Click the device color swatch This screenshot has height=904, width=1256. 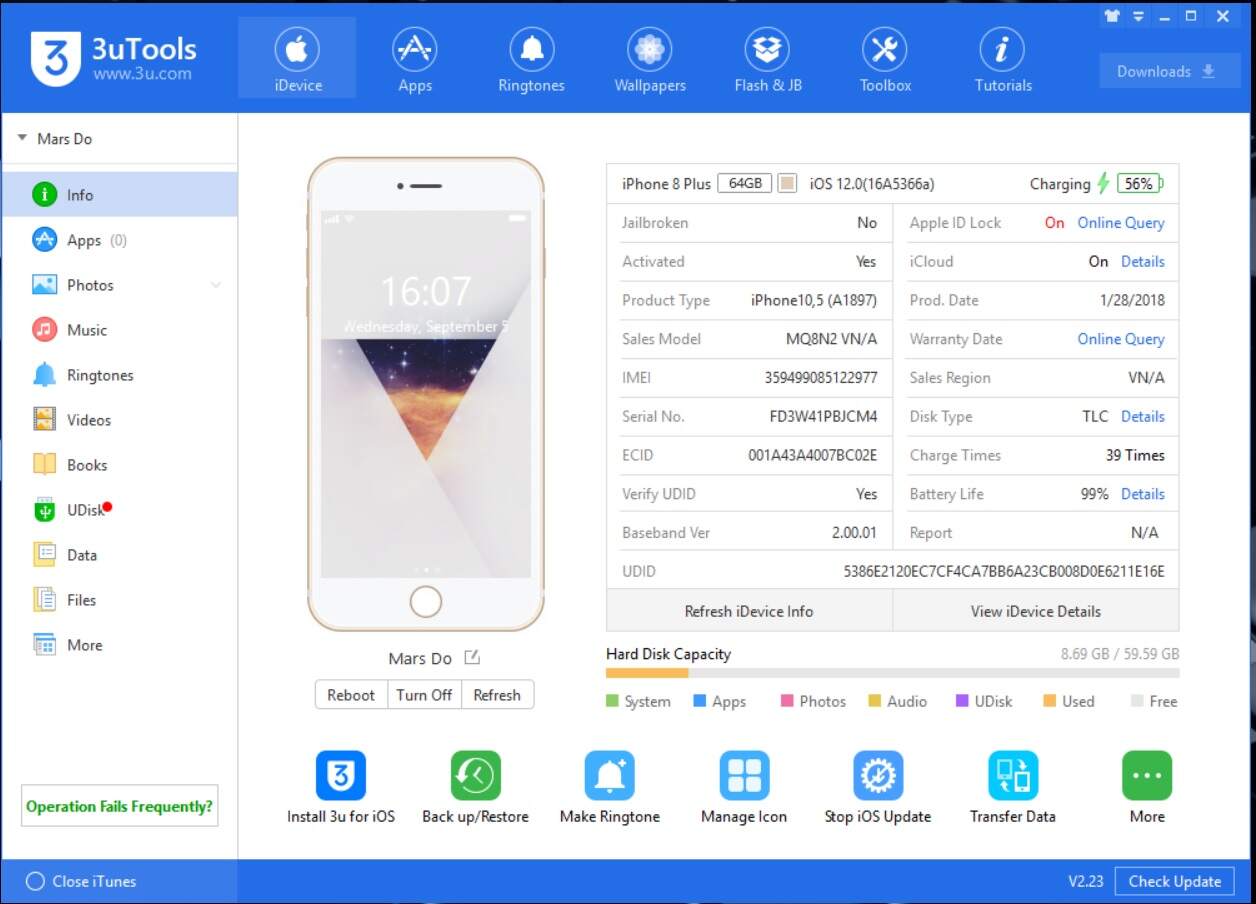(x=787, y=183)
